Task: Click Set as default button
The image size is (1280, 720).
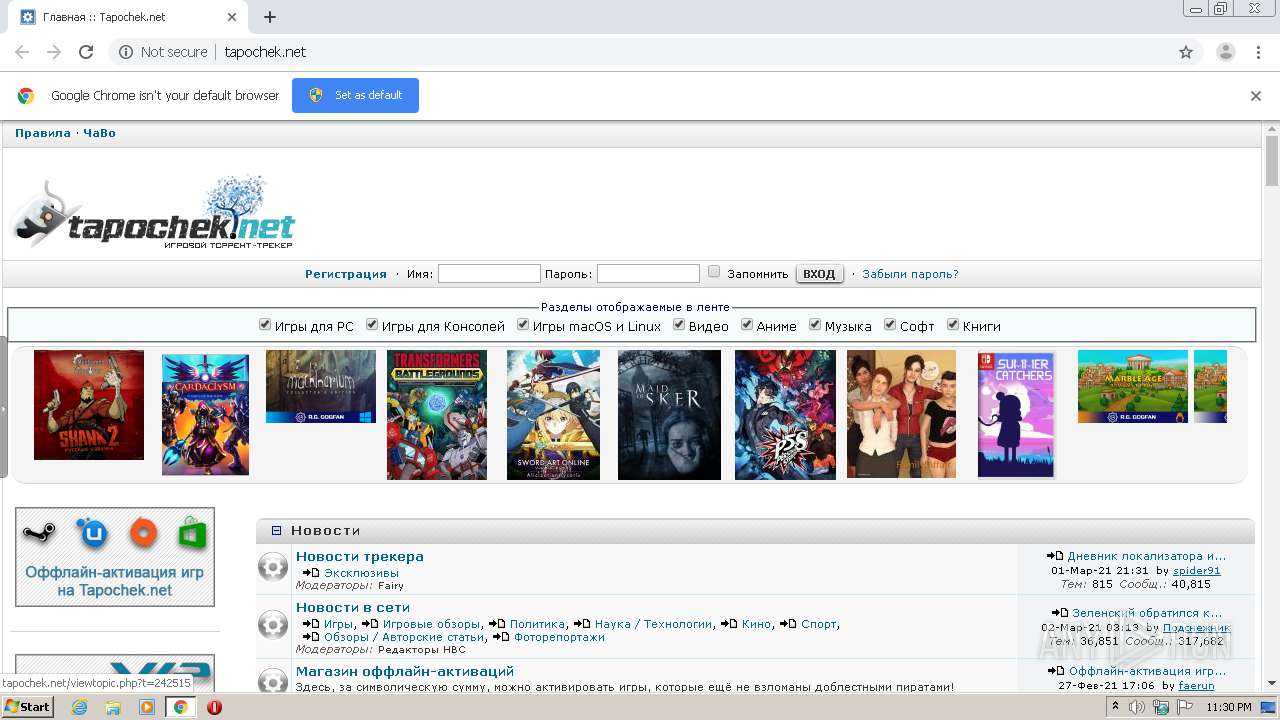Action: tap(355, 96)
